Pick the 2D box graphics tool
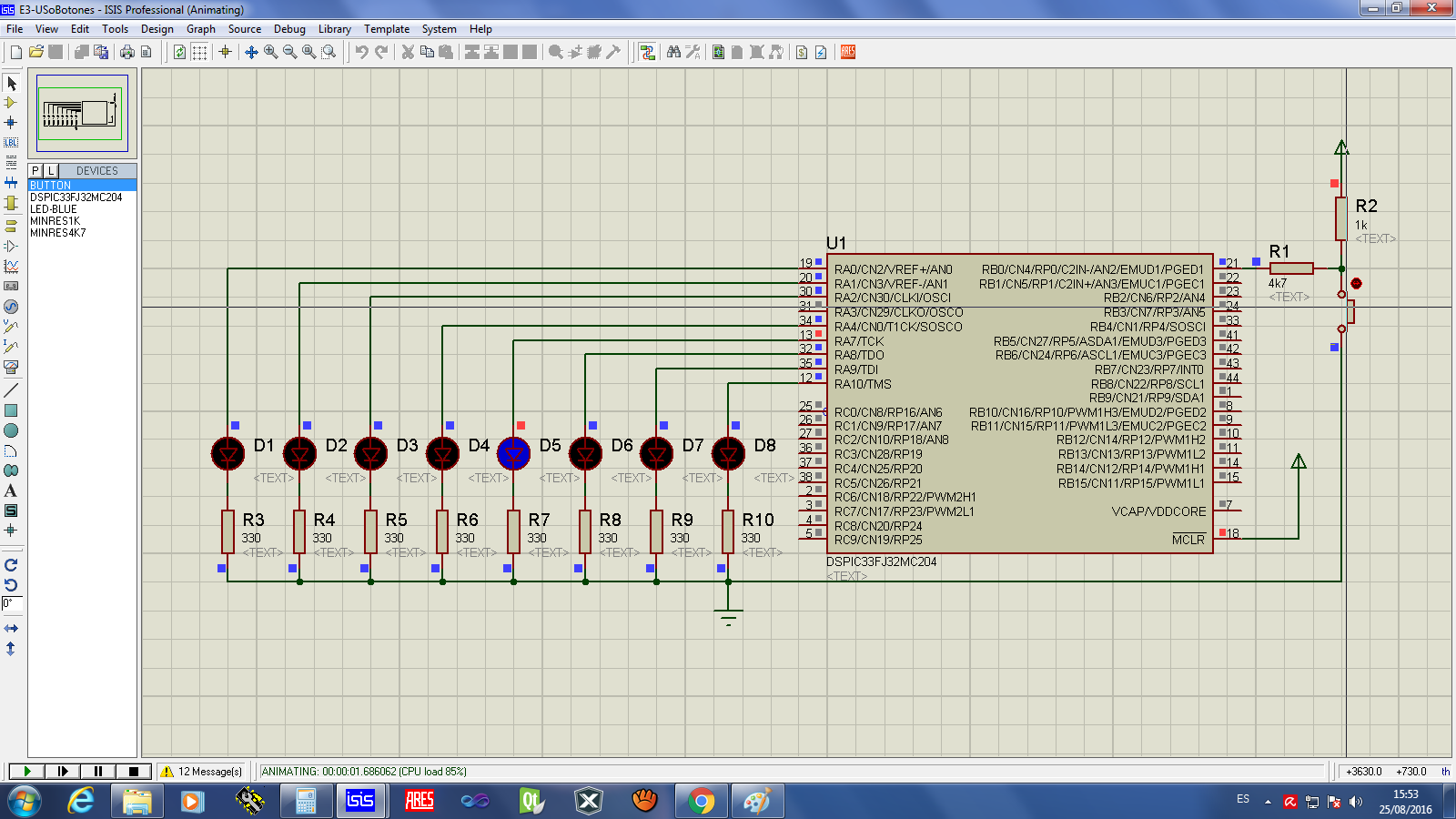Screen dimensions: 1456x819 (x=11, y=410)
